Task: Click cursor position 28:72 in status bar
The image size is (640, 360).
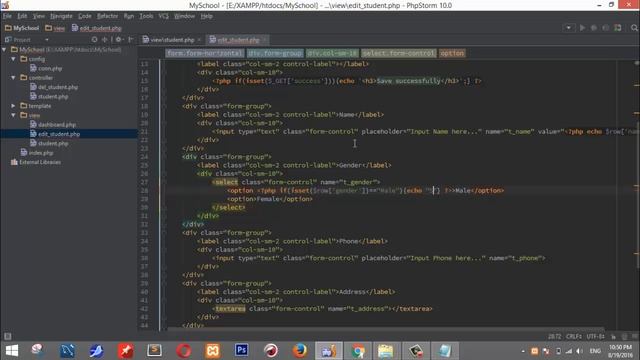Action: 554,336
